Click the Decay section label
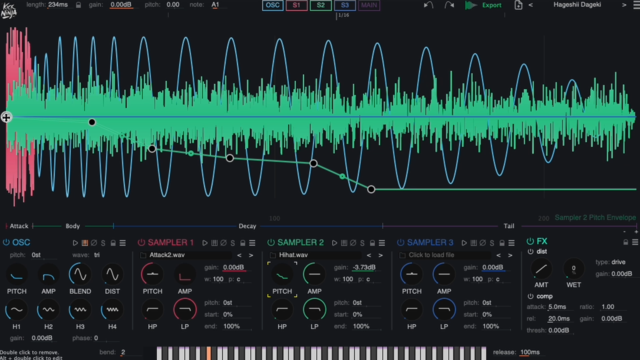Viewport: 640px width, 360px height. coord(247,226)
